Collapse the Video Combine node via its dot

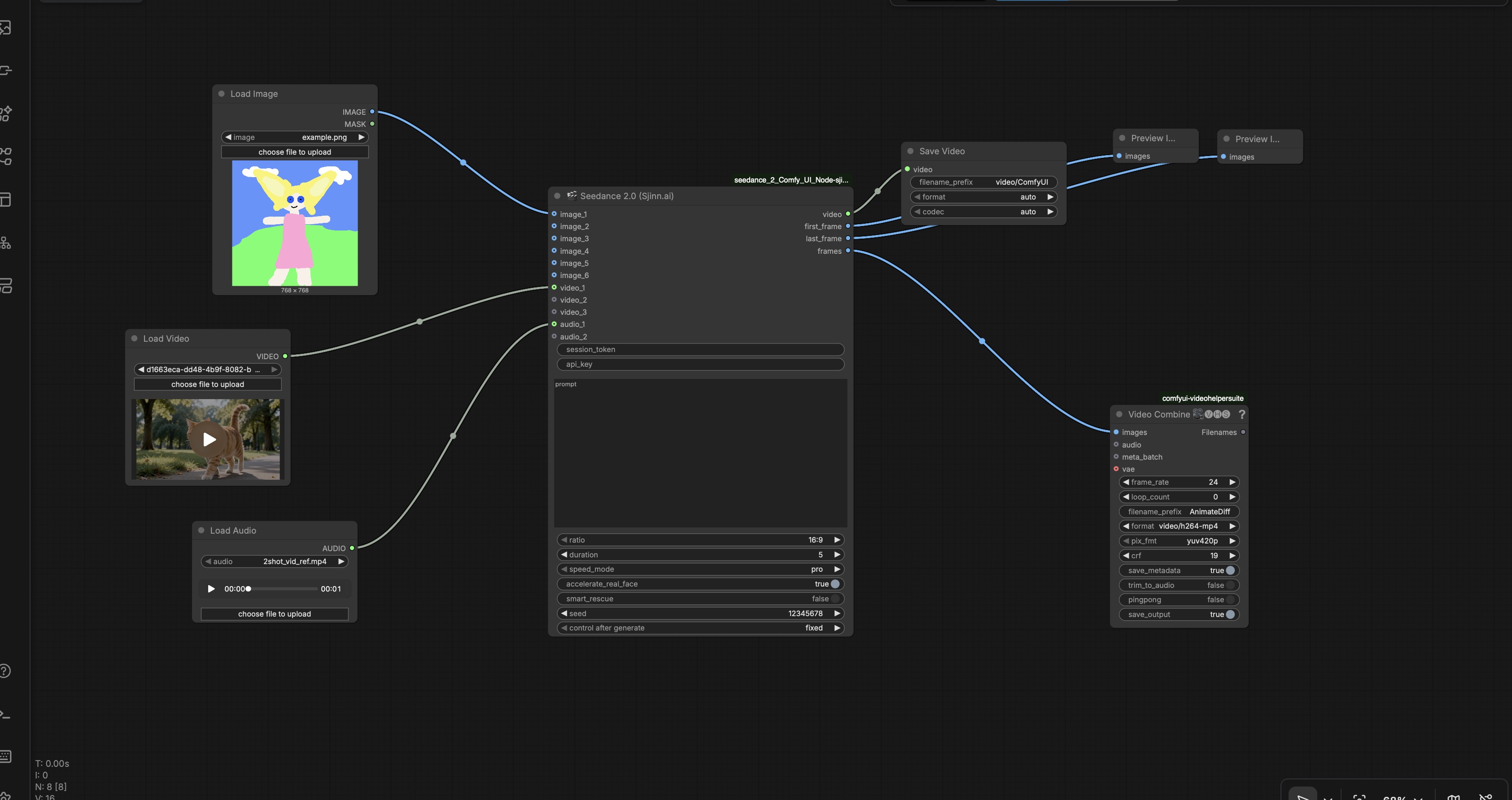click(1119, 414)
